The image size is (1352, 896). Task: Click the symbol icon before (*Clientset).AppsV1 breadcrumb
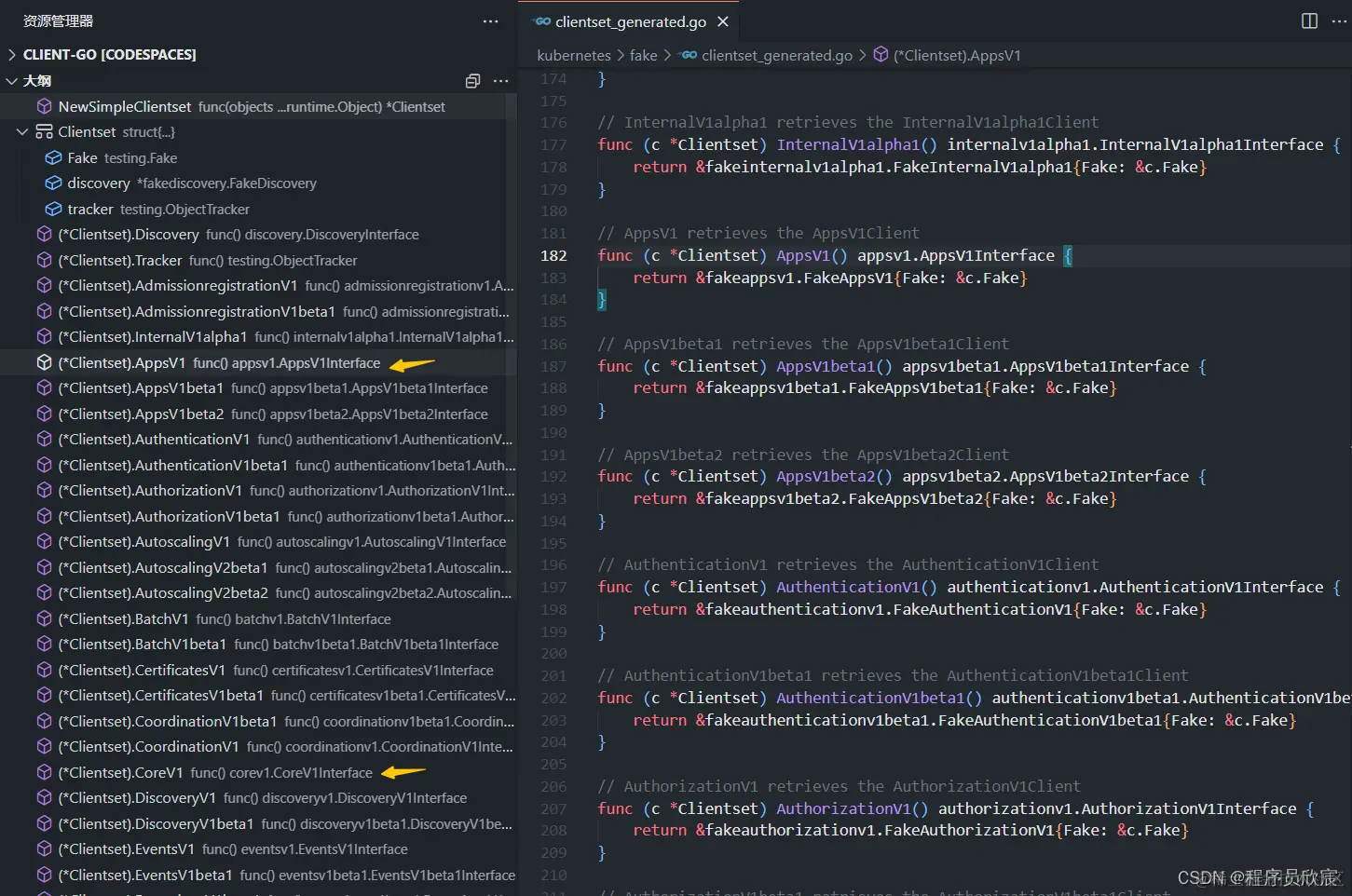pos(881,56)
